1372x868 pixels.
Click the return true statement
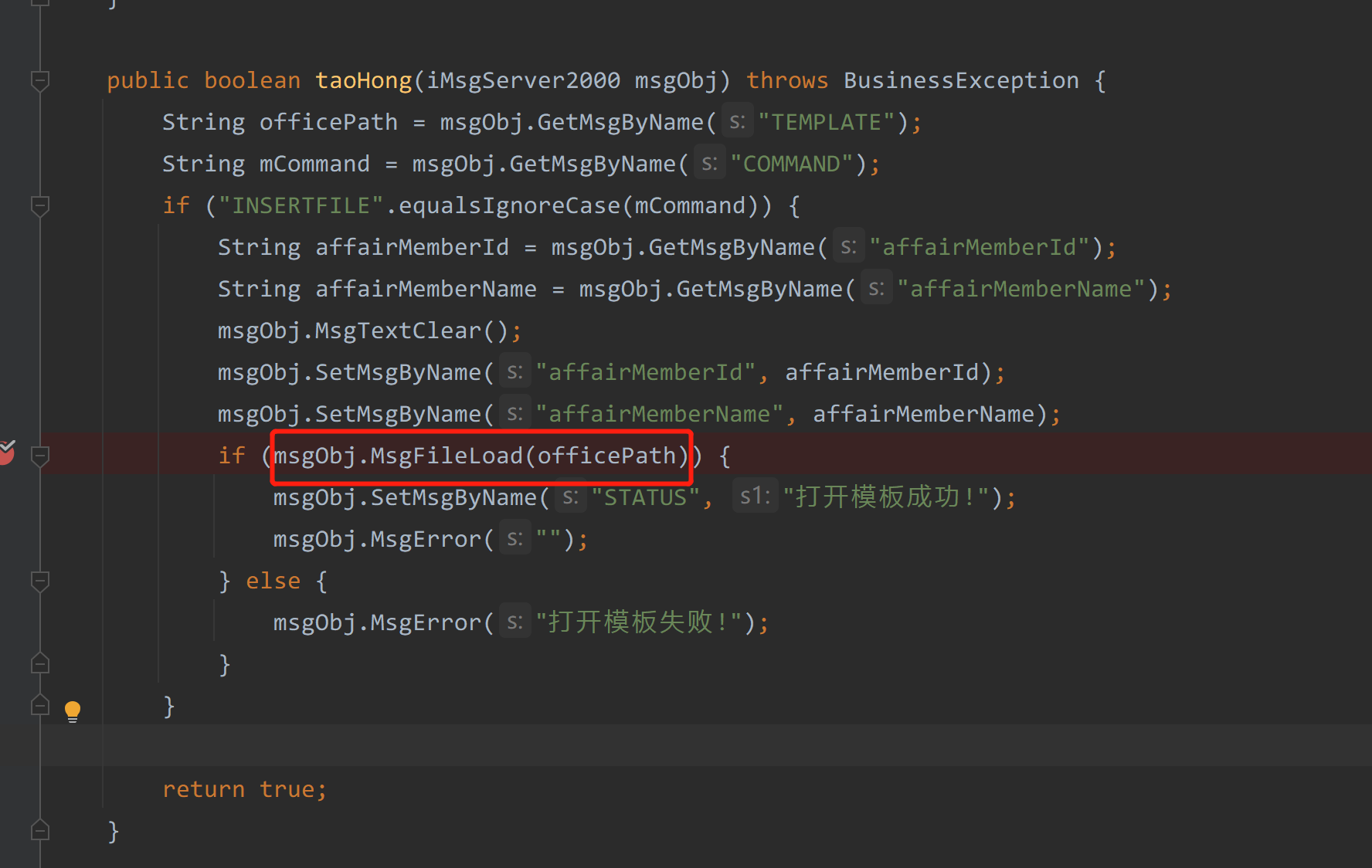point(244,789)
